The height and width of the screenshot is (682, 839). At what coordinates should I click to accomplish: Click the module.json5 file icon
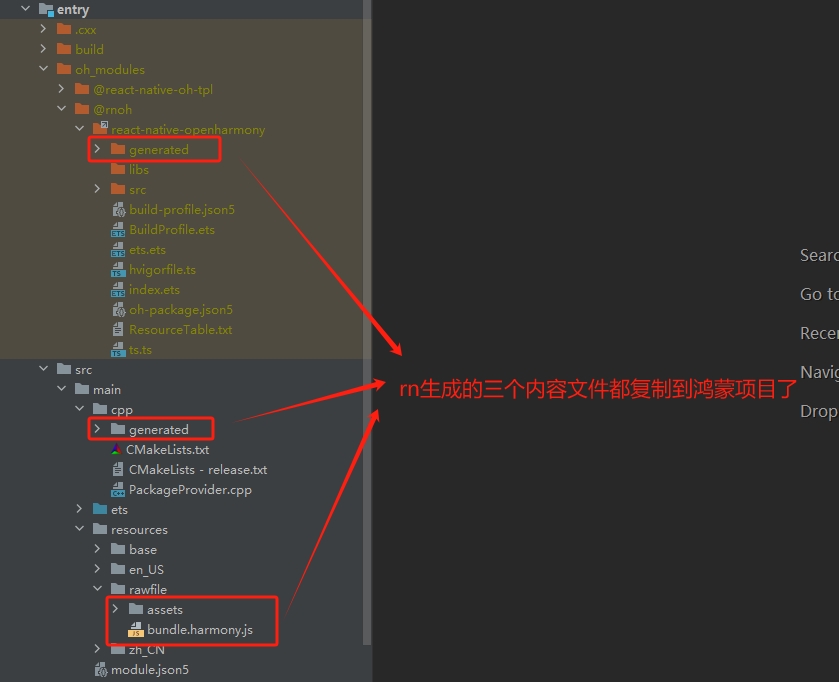pyautogui.click(x=100, y=670)
